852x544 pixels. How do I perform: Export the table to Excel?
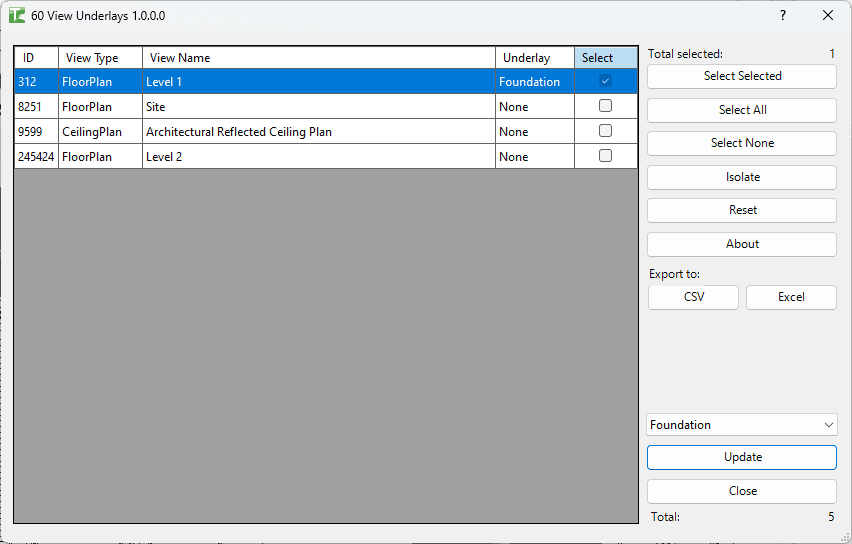791,297
